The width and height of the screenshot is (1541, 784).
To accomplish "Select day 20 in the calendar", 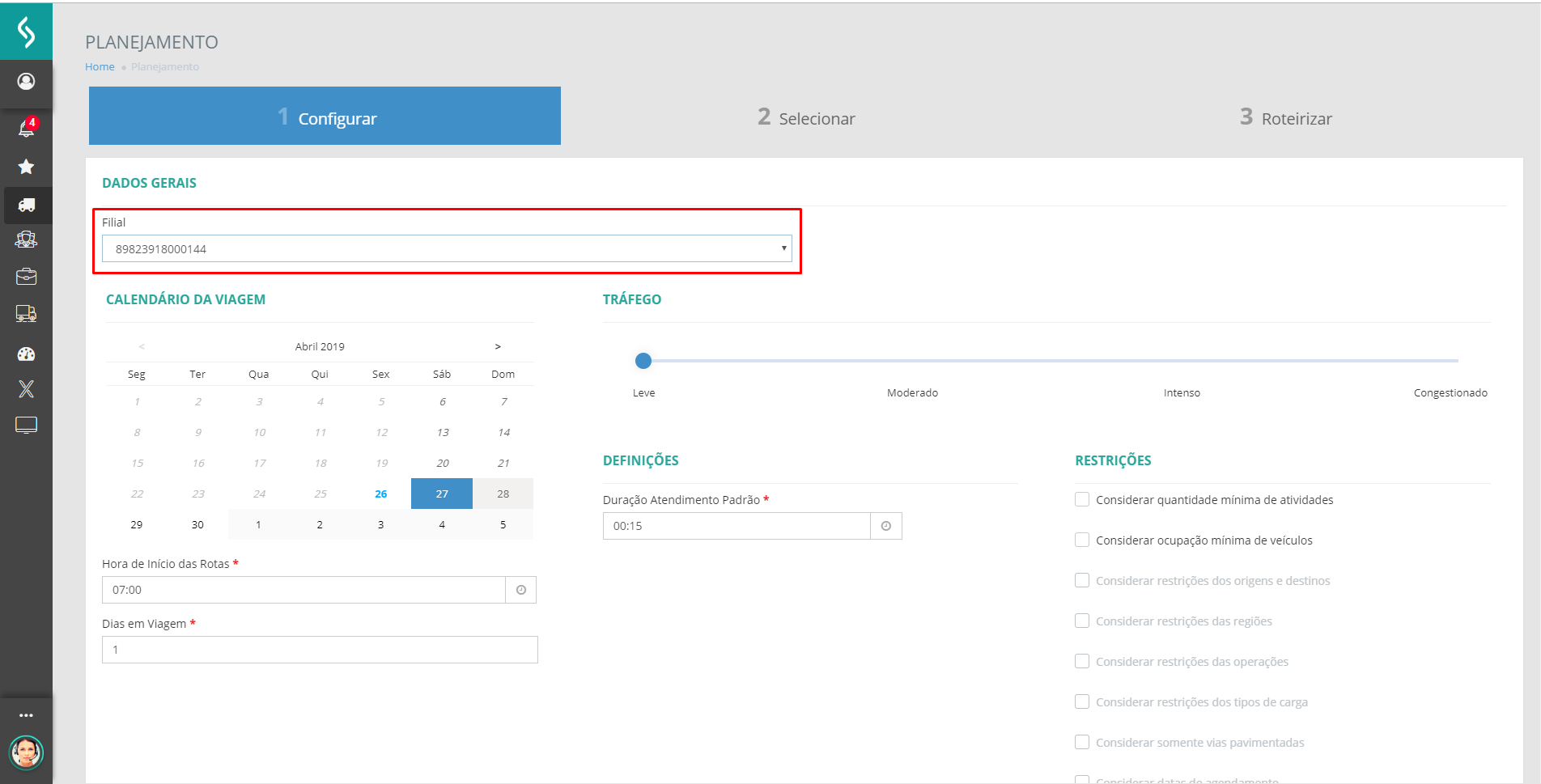I will coord(443,463).
